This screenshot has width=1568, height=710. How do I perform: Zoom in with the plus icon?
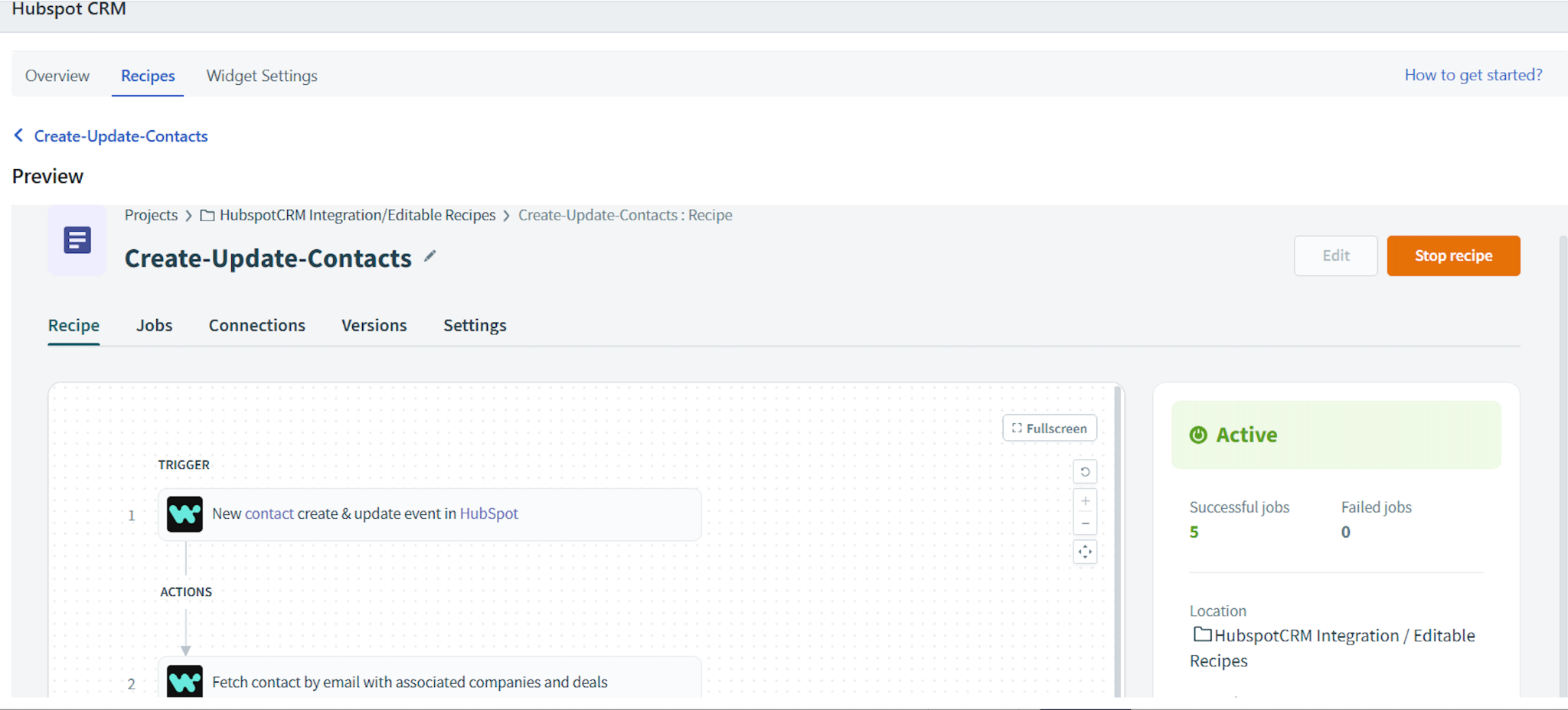pyautogui.click(x=1085, y=501)
